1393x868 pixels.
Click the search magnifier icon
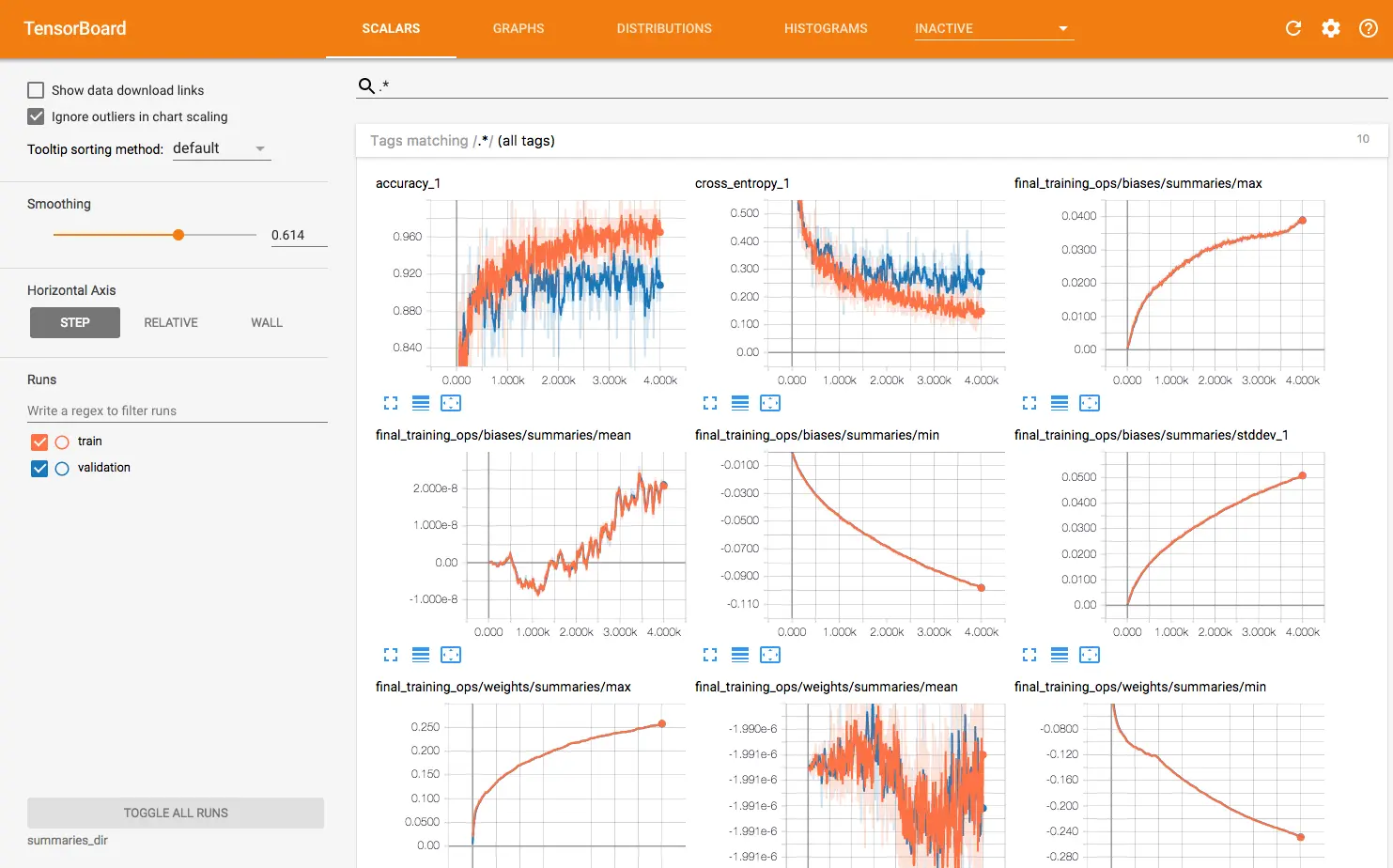[x=366, y=85]
